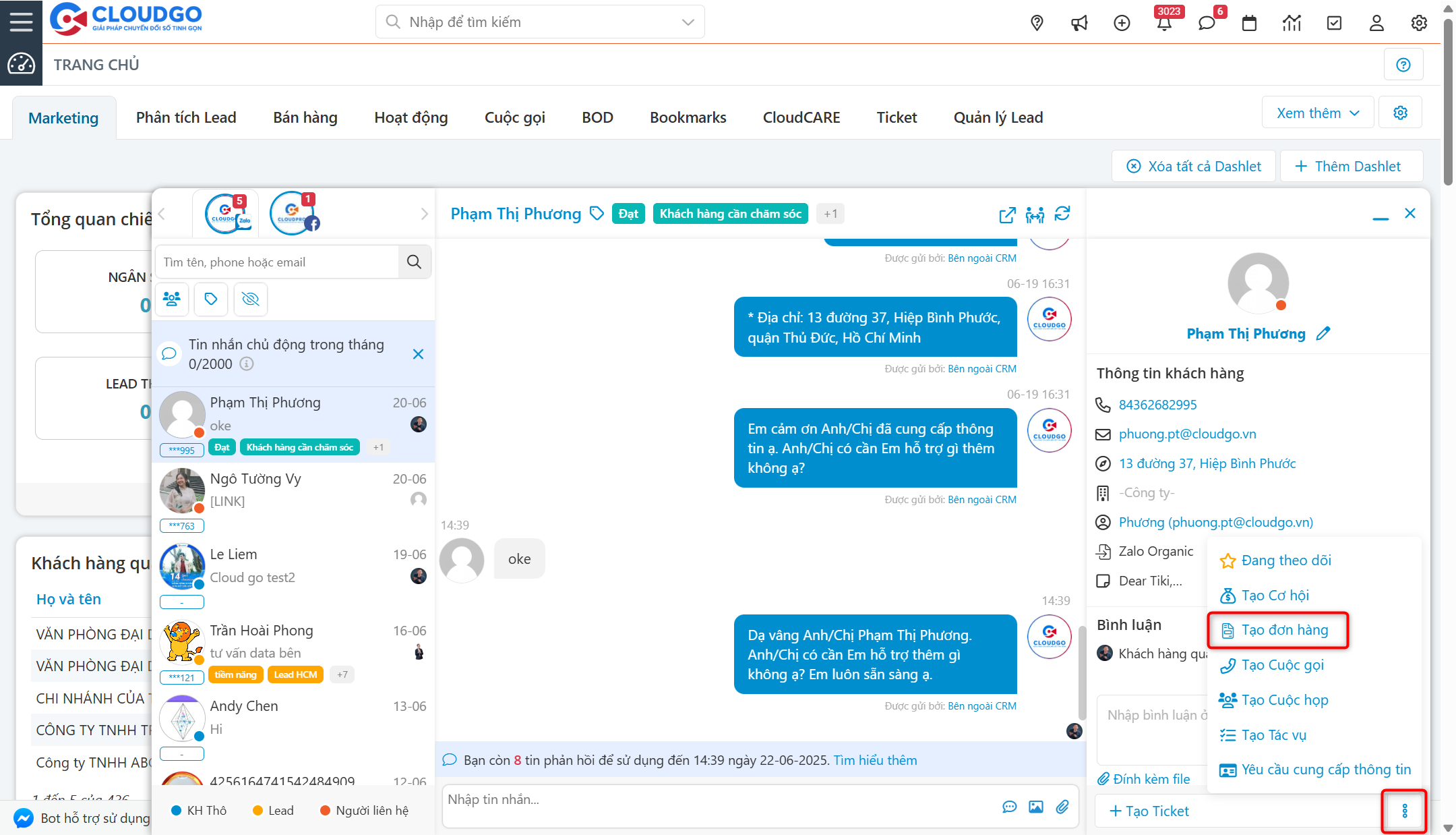
Task: Click the phone number 84362682995
Action: point(1157,405)
